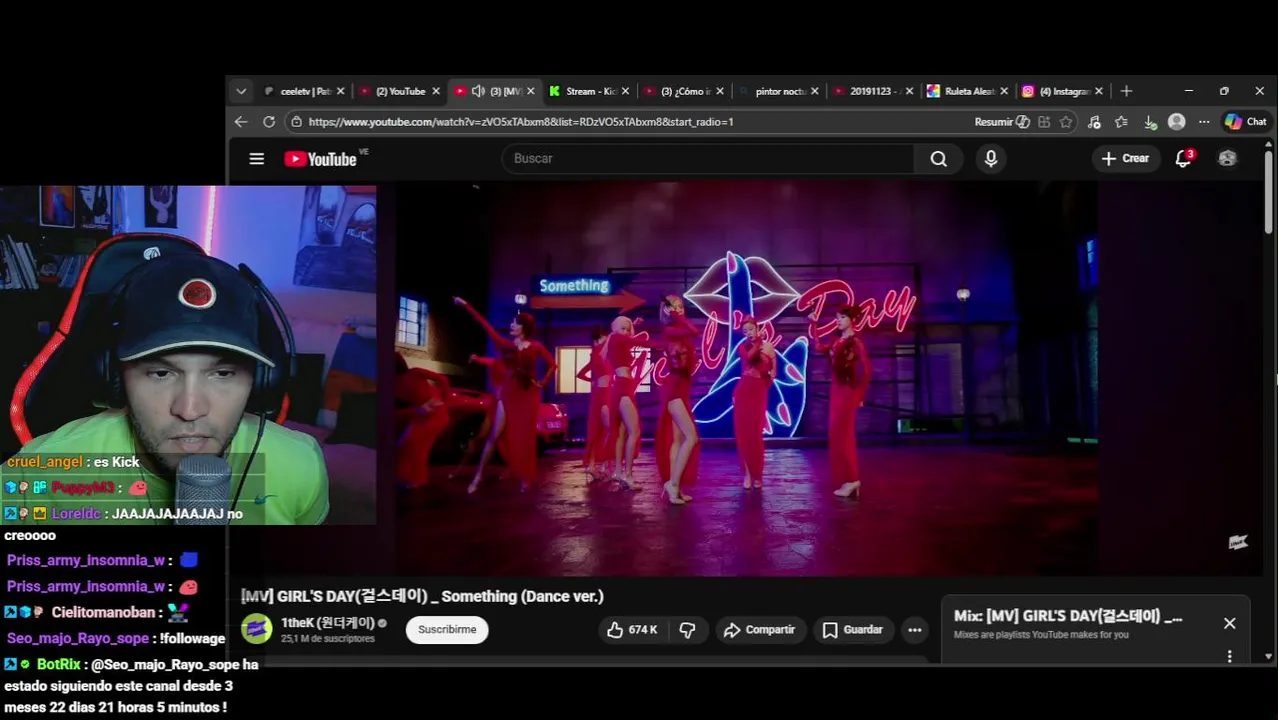
Task: Close the Ruleta Aleatoria tab
Action: pos(1004,91)
